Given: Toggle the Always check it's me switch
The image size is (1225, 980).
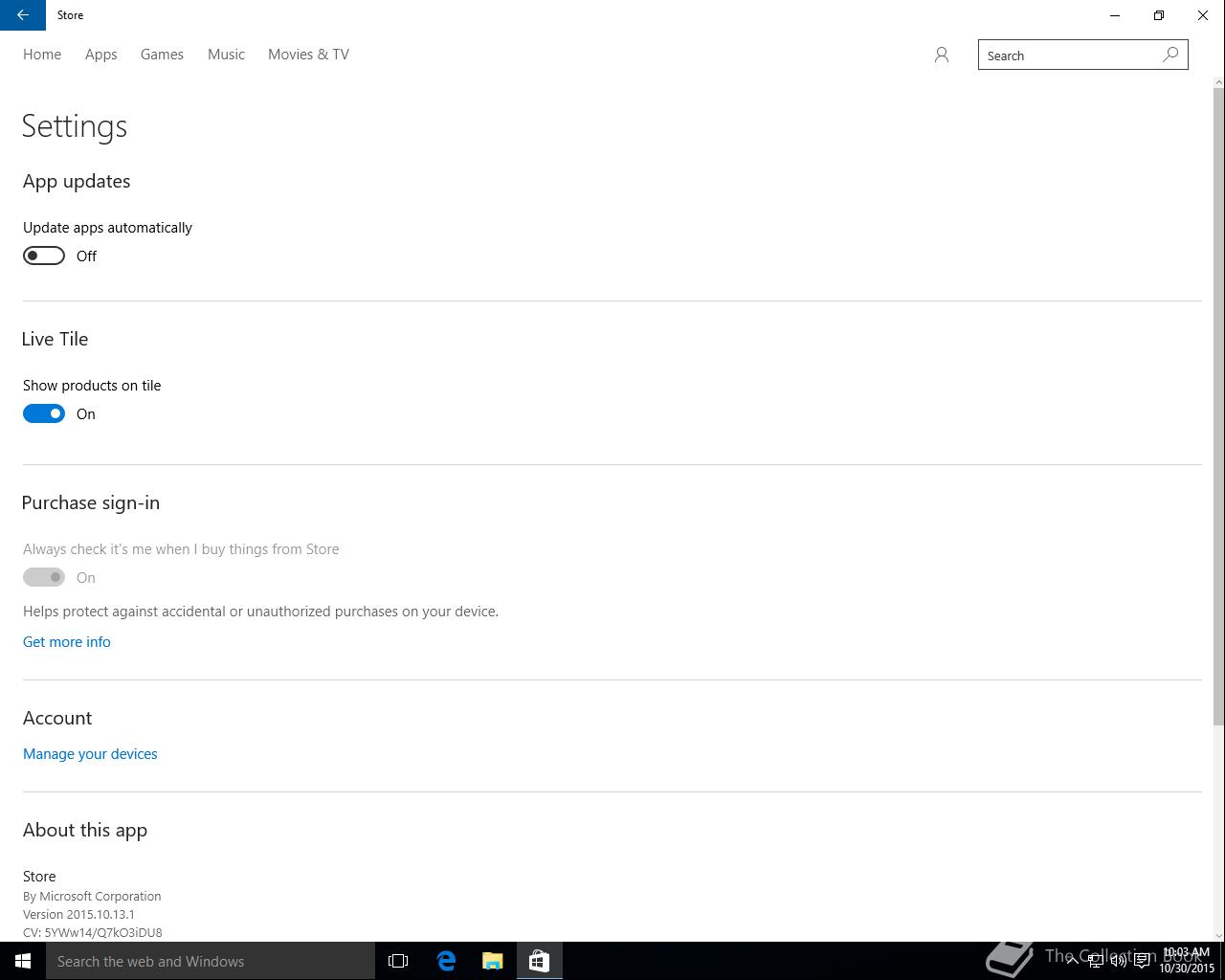Looking at the screenshot, I should 44,577.
